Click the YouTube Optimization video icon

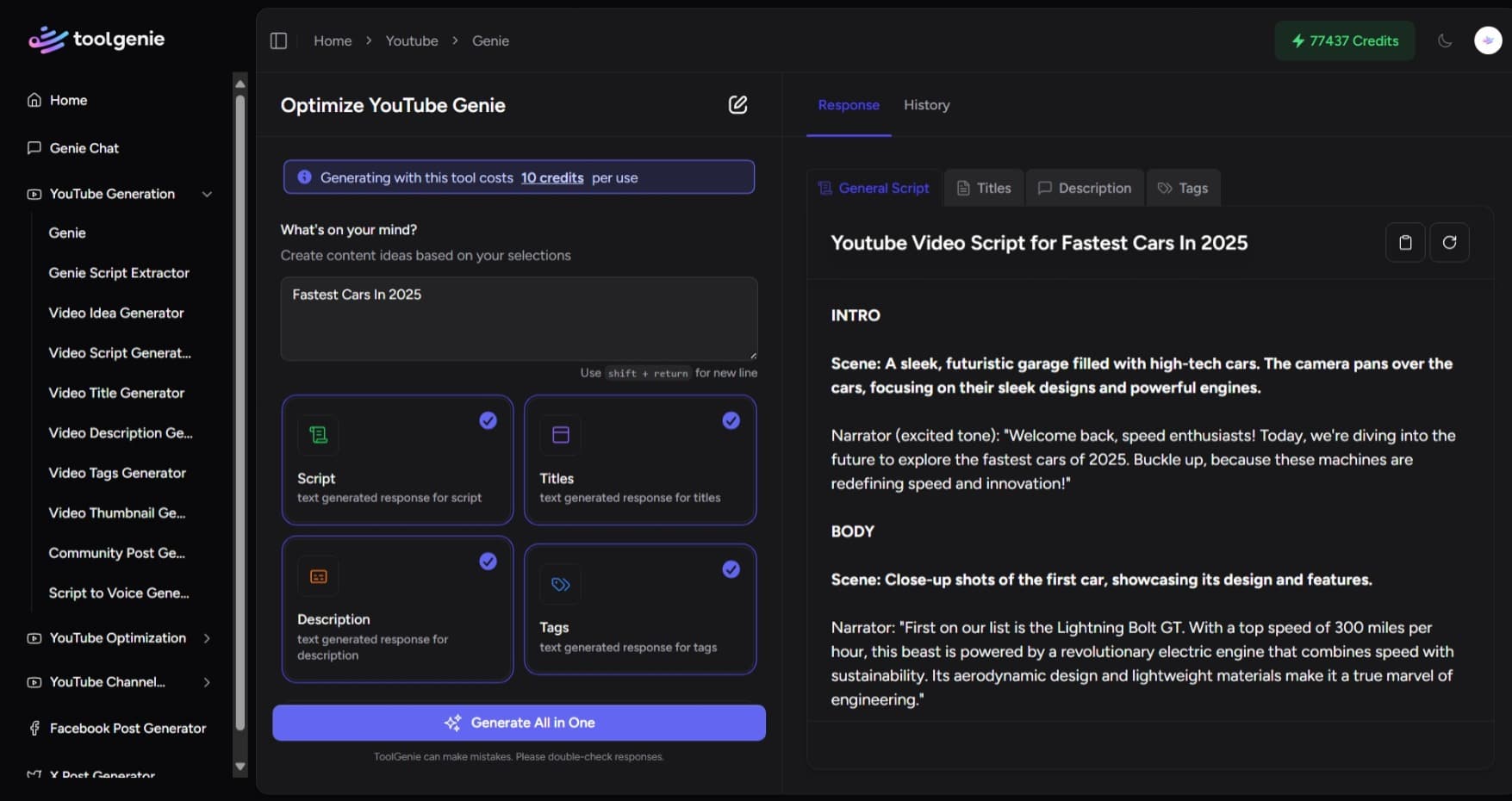[x=34, y=638]
